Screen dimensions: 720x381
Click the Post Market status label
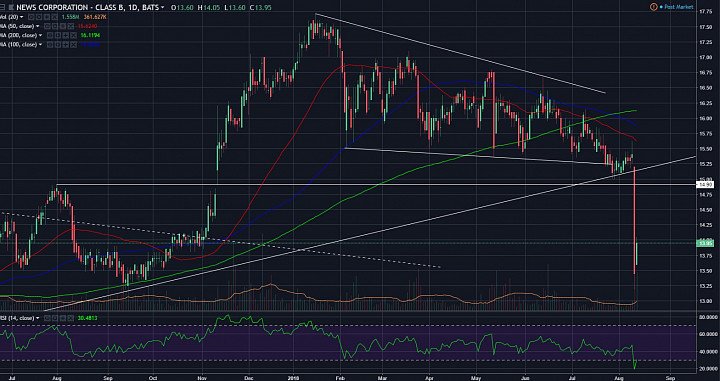pos(679,7)
